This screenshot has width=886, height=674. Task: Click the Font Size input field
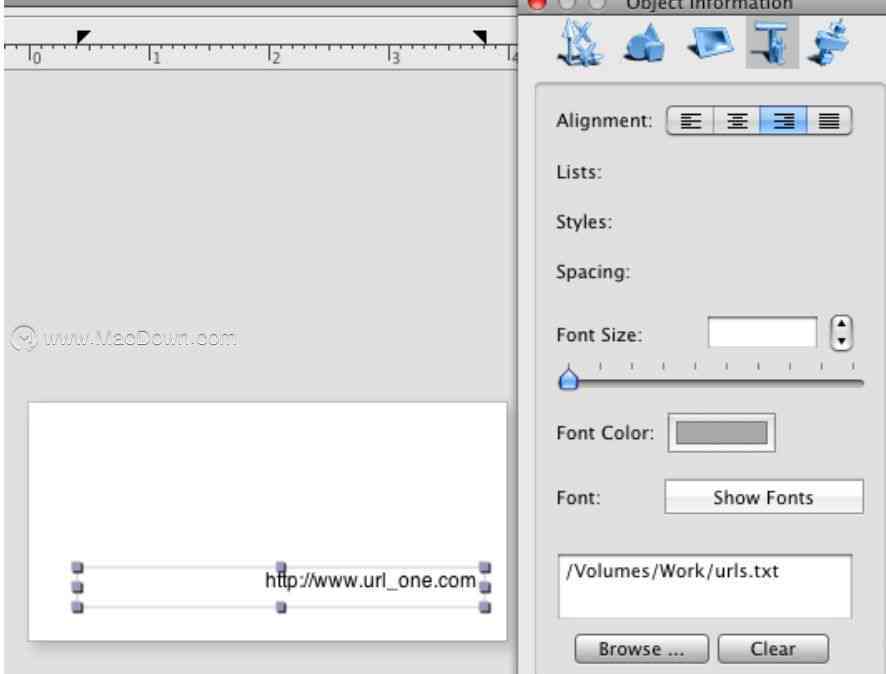click(x=762, y=332)
